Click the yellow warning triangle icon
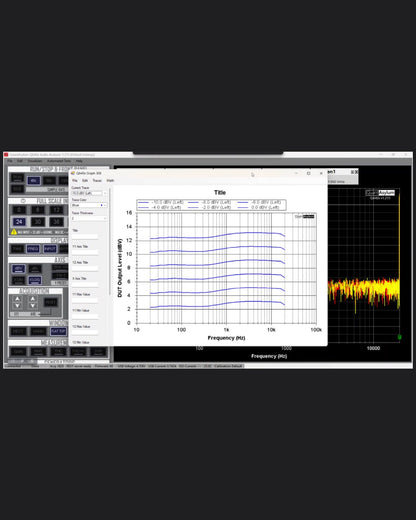The width and height of the screenshot is (416, 520). [14, 232]
